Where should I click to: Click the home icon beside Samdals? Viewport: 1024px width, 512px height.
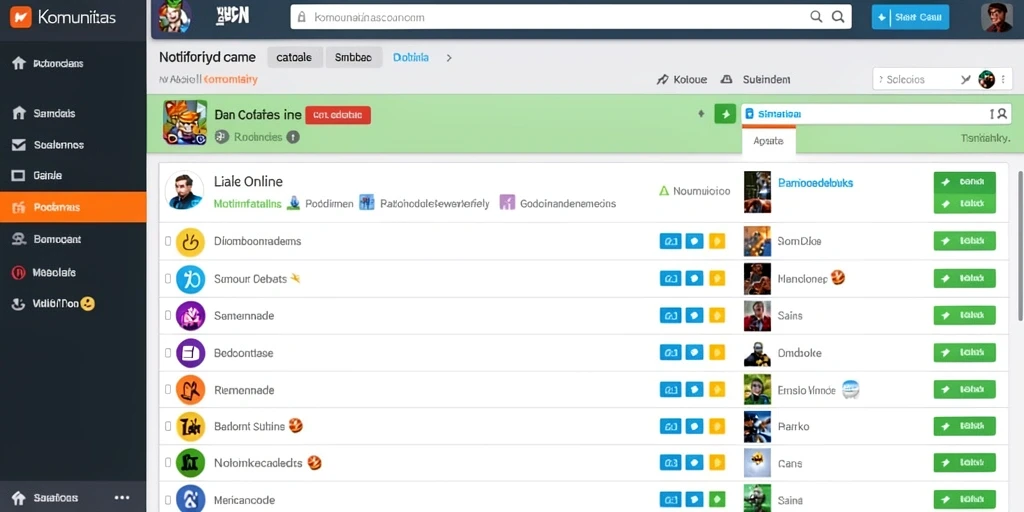point(19,114)
